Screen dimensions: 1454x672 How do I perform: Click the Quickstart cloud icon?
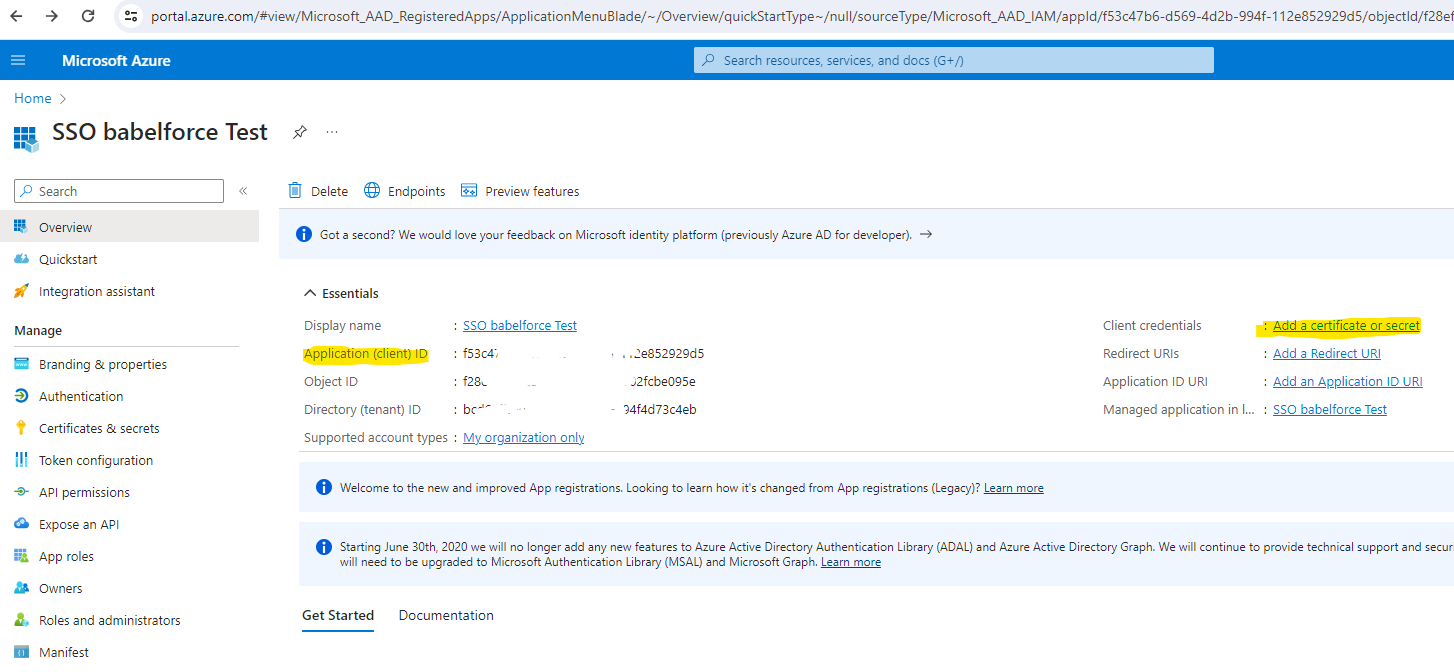tap(21, 259)
